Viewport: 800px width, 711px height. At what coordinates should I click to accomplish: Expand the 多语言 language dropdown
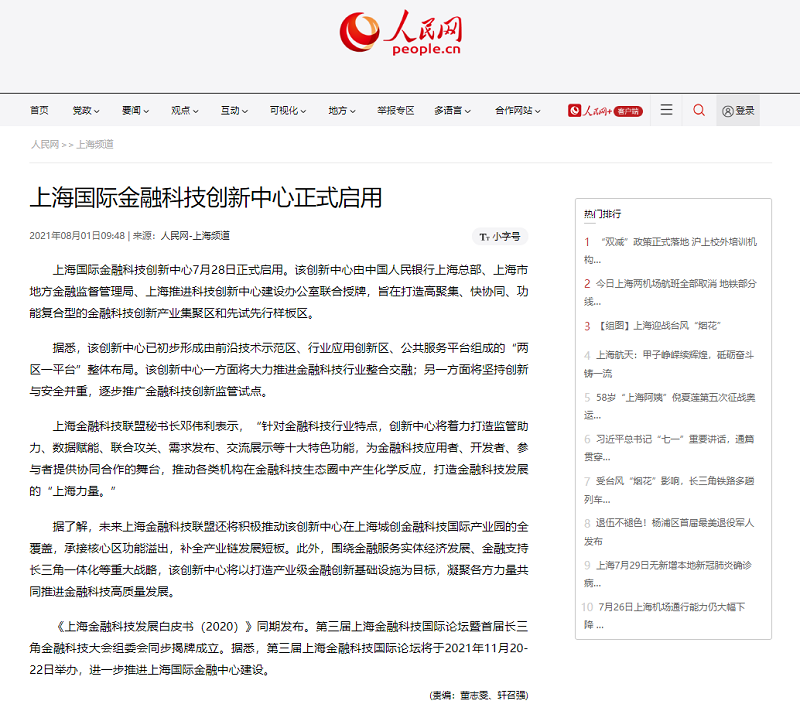[451, 111]
